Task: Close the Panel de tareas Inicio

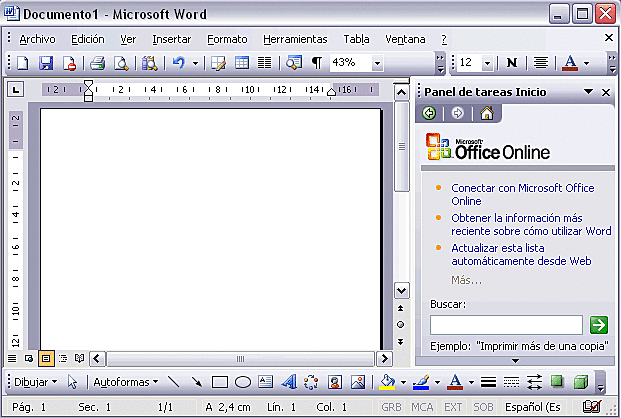Action: [606, 92]
